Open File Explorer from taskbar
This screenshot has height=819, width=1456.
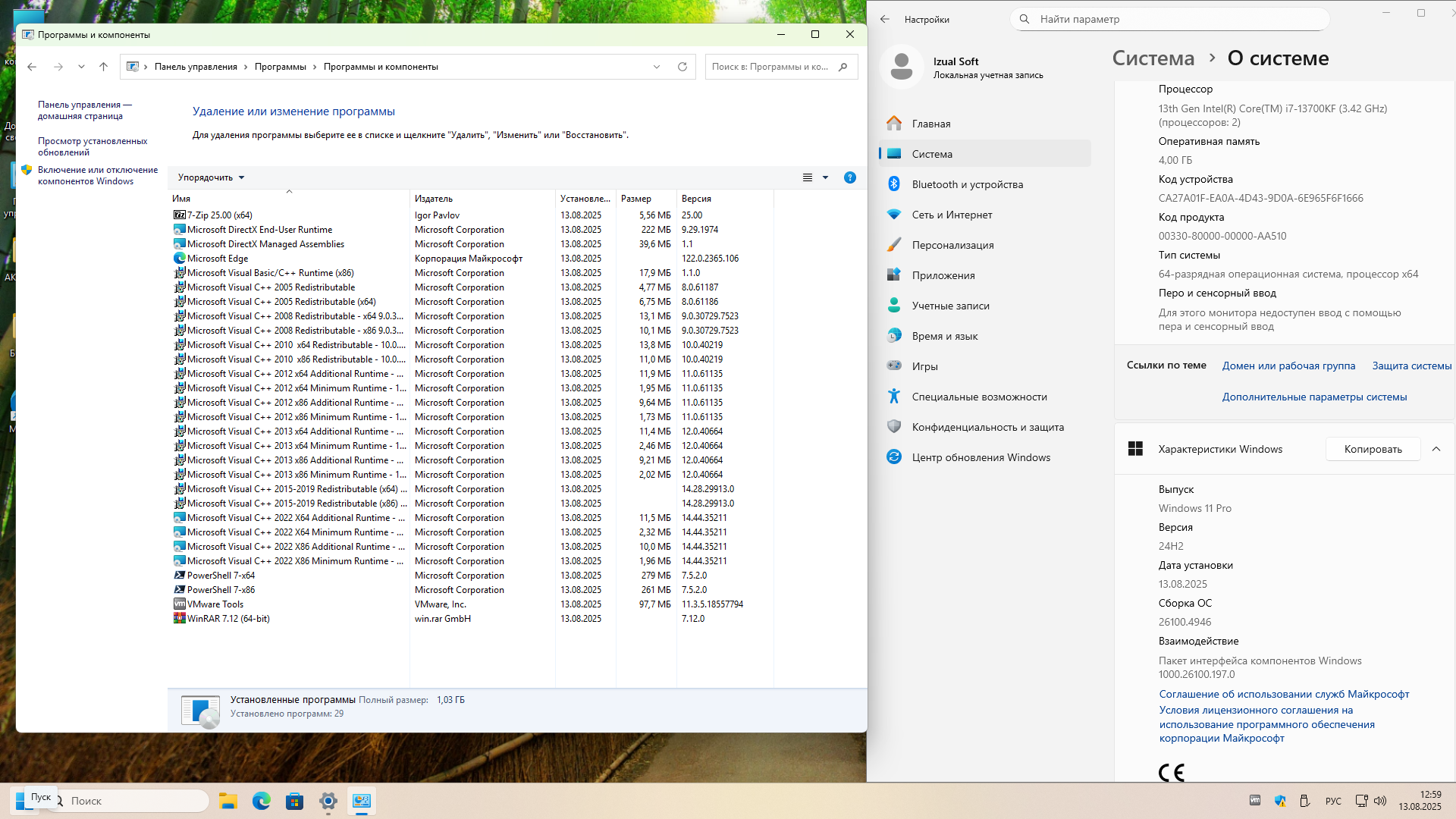pos(228,801)
